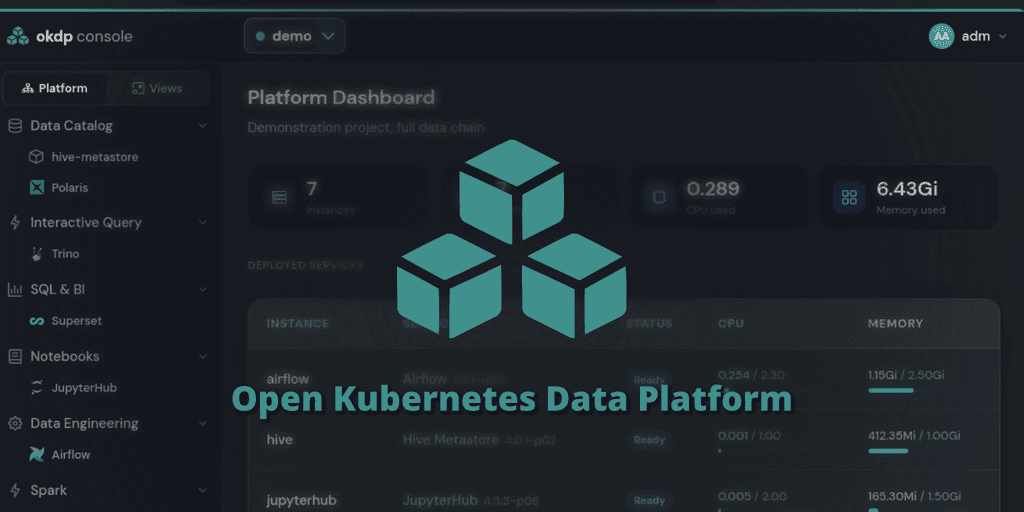Click the 0.289 CPU value

[x=712, y=189]
